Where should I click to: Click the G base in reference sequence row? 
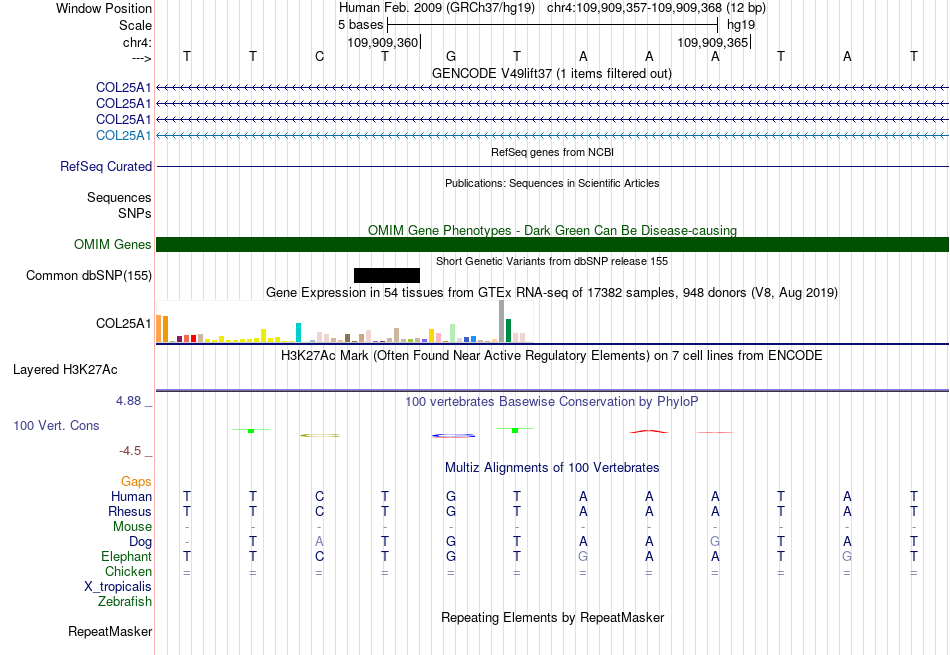[x=451, y=56]
